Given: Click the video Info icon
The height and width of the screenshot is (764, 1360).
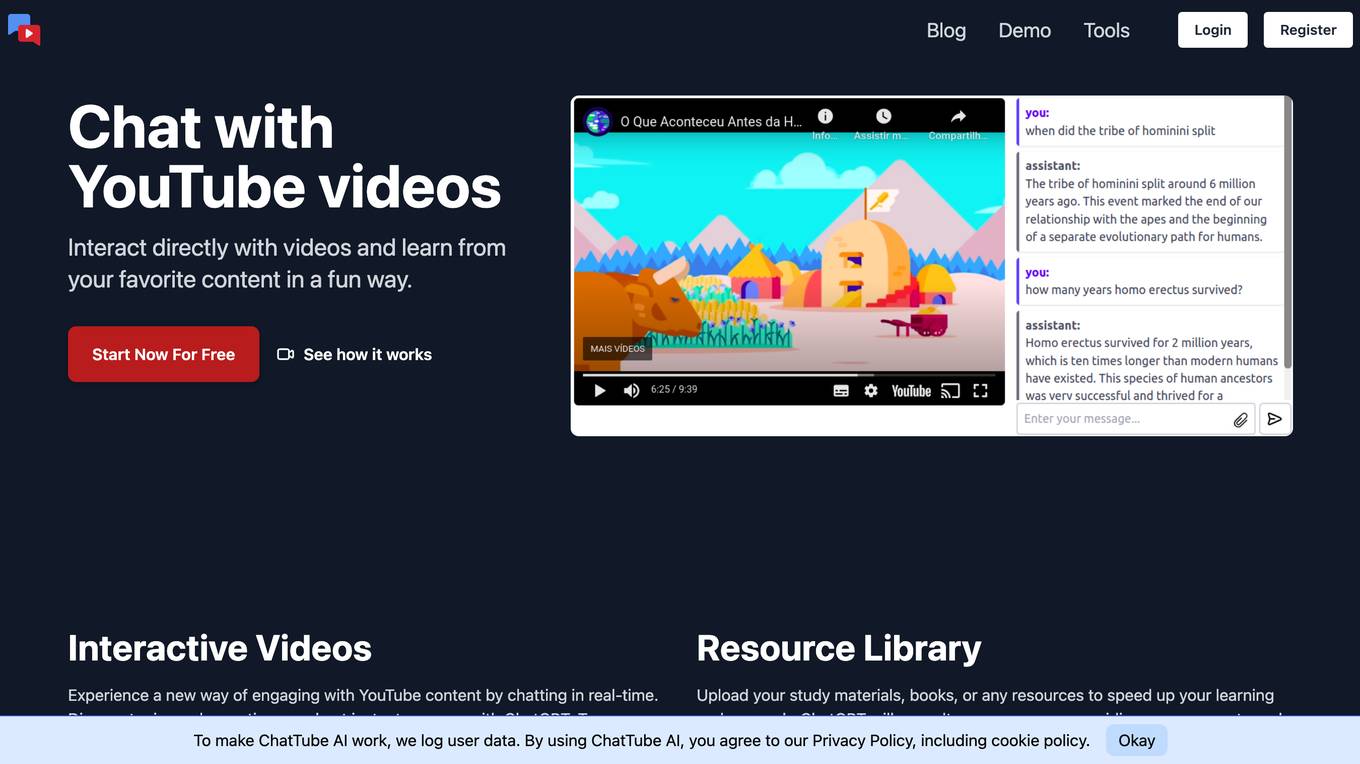Looking at the screenshot, I should tap(825, 117).
